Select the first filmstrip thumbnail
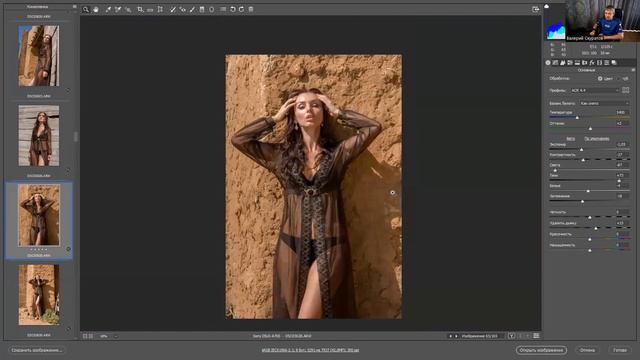This screenshot has height=360, width=640. (x=39, y=56)
